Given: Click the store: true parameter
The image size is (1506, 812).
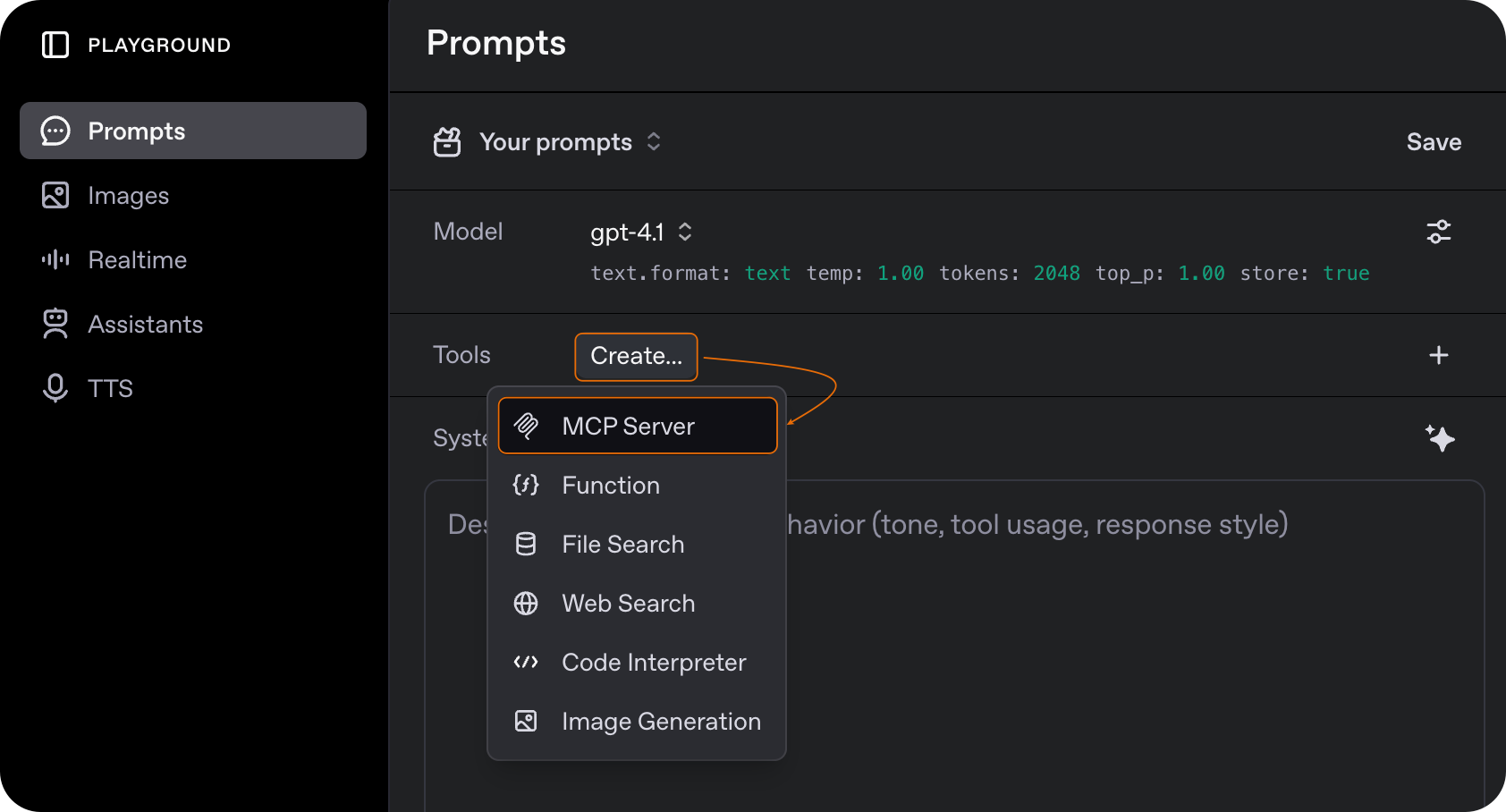Looking at the screenshot, I should point(1305,274).
